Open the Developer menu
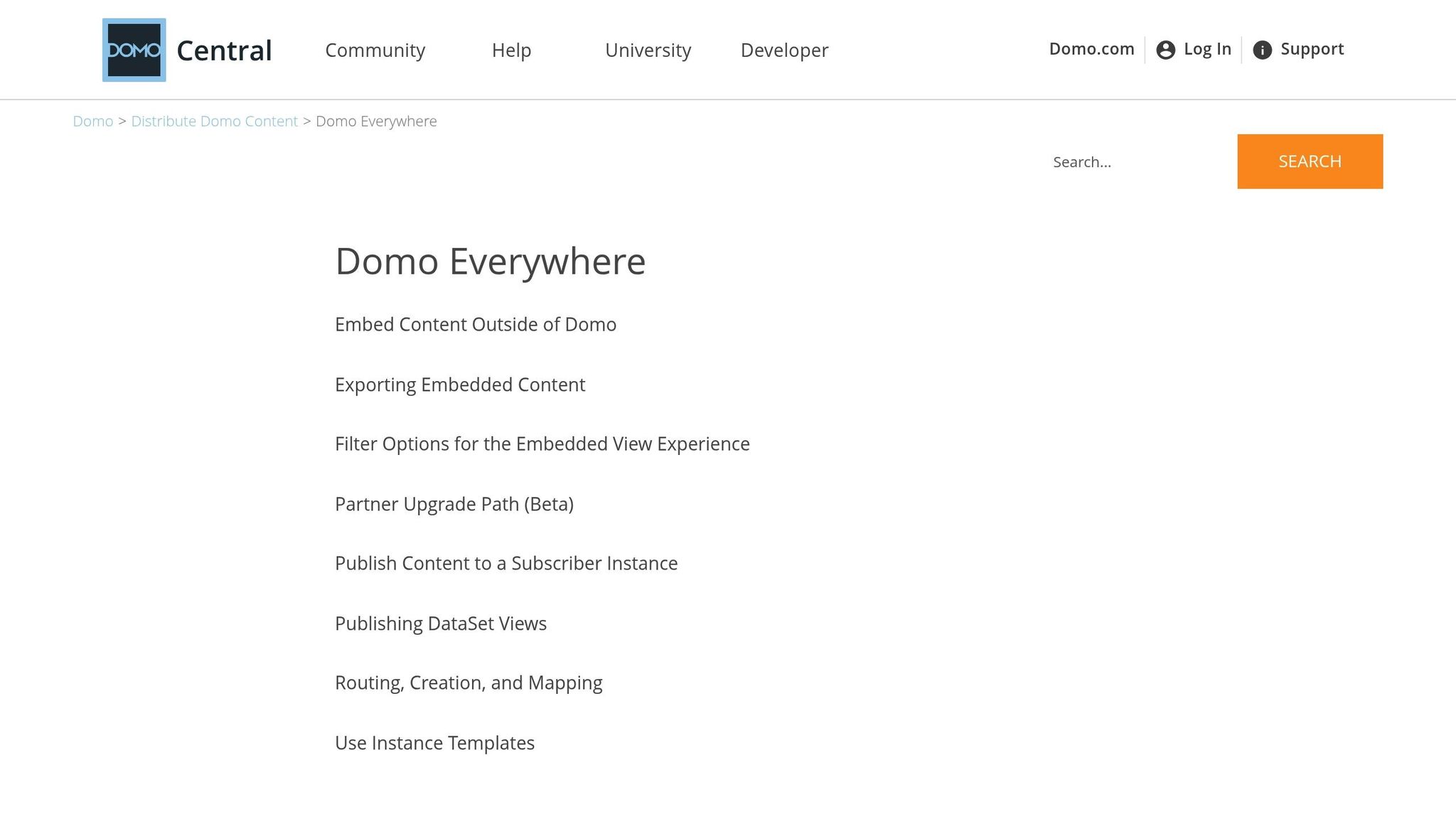Screen dimensions: 1456x819 tap(783, 50)
